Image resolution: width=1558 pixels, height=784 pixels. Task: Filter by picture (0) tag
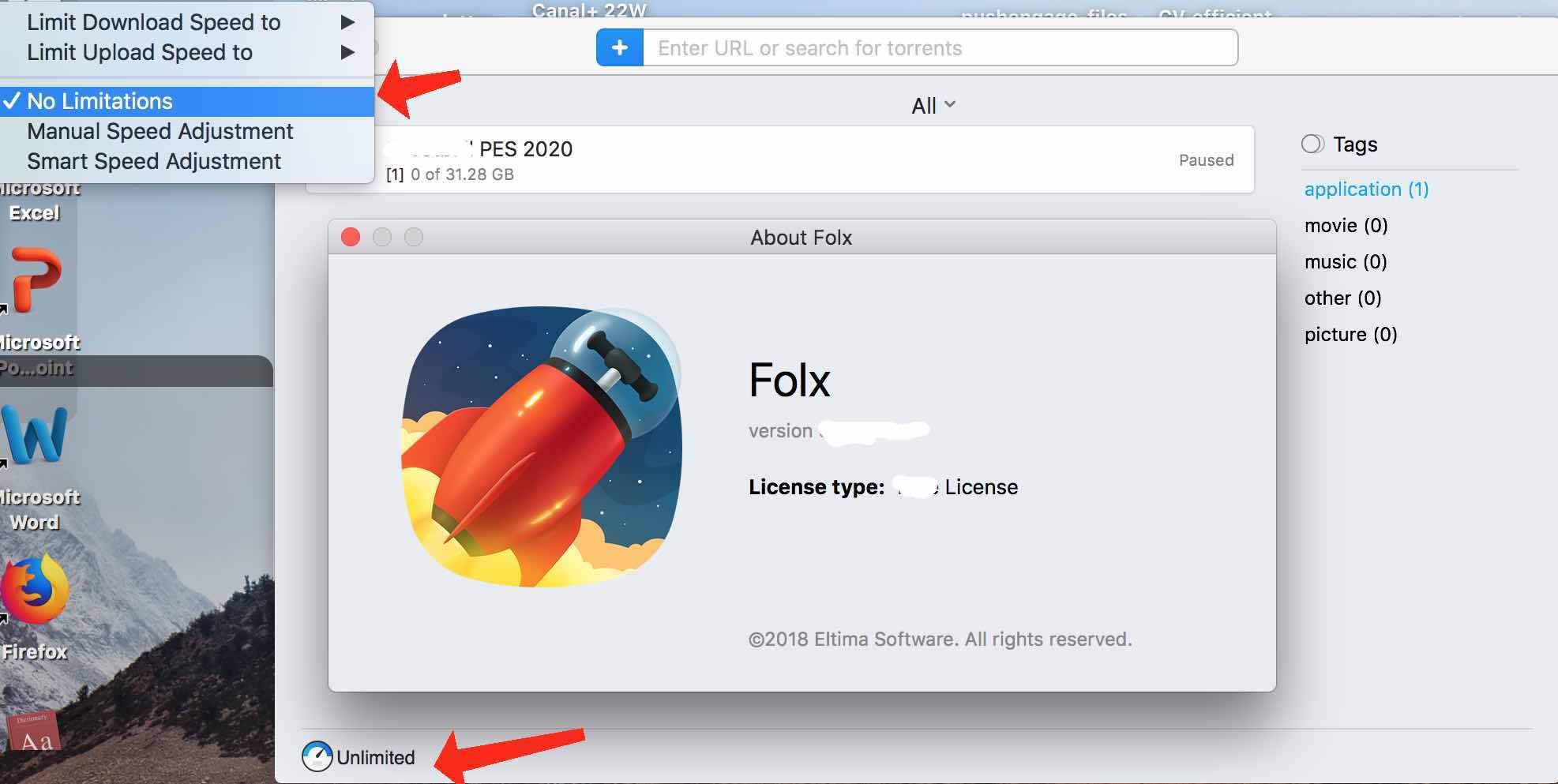pos(1350,335)
